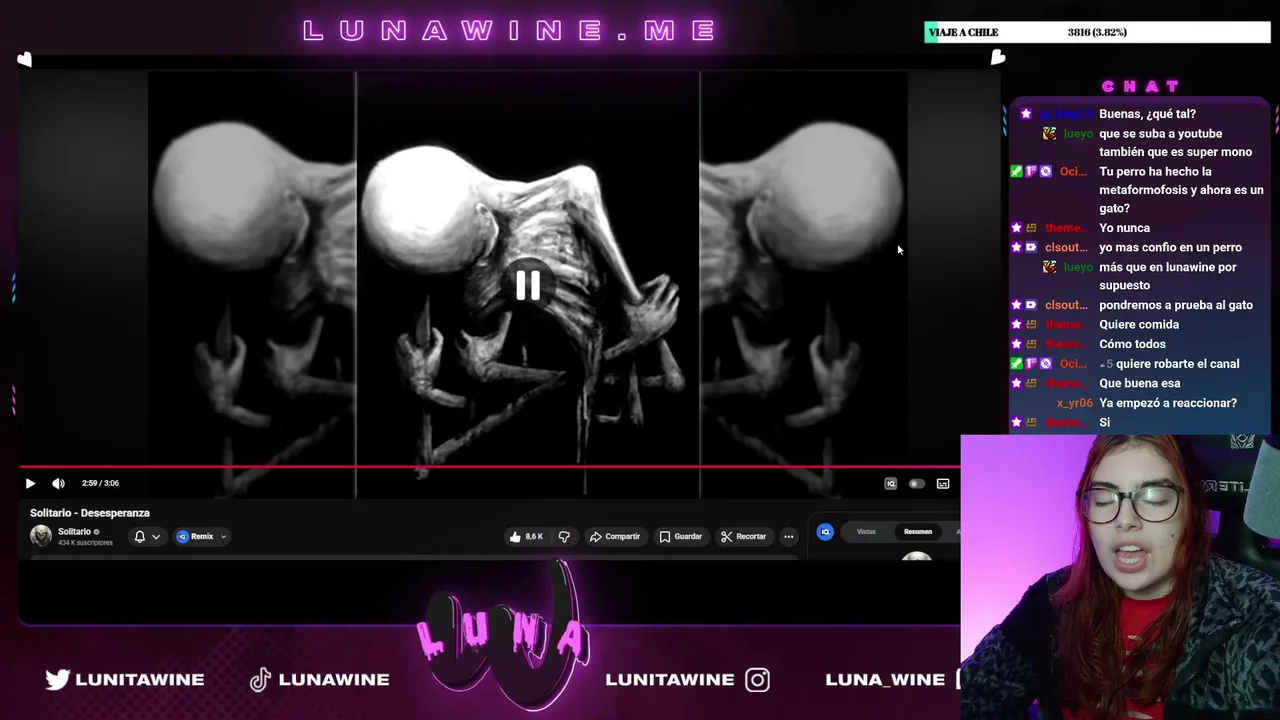Click chat message 'Ya empezó a reaccionar?'
Screen dimensions: 1280x720
pyautogui.click(x=1168, y=403)
